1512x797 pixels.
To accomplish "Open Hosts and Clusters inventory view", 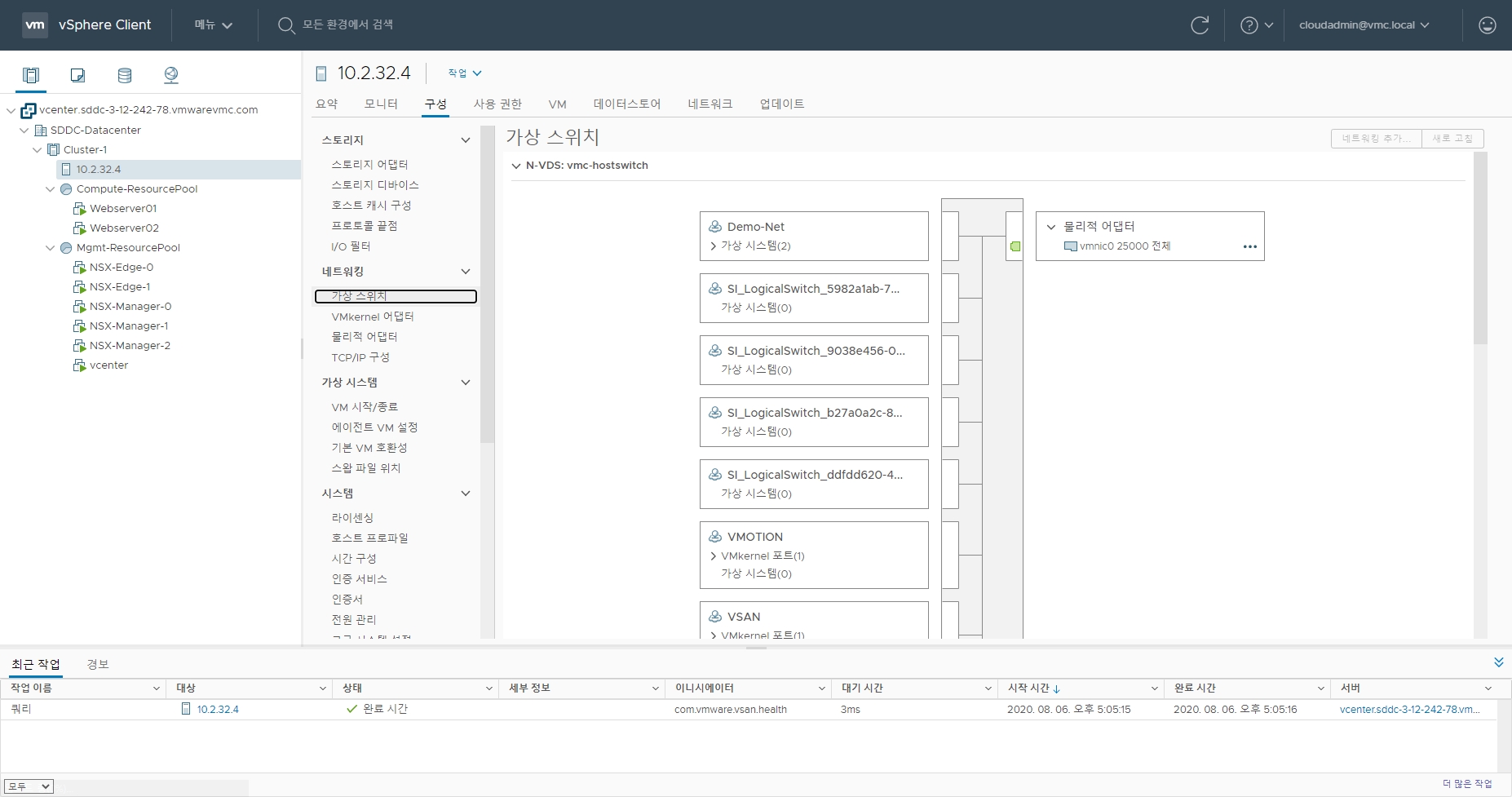I will click(31, 75).
